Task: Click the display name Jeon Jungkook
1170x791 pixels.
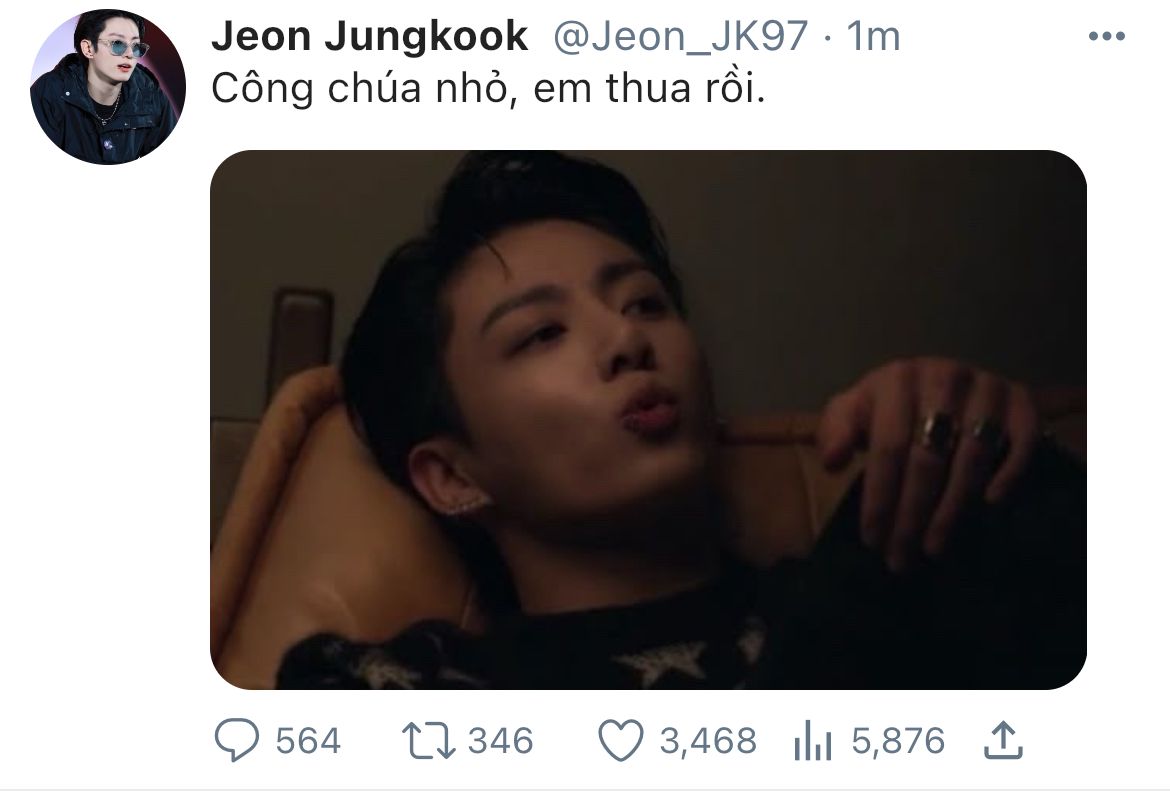Action: pos(369,36)
